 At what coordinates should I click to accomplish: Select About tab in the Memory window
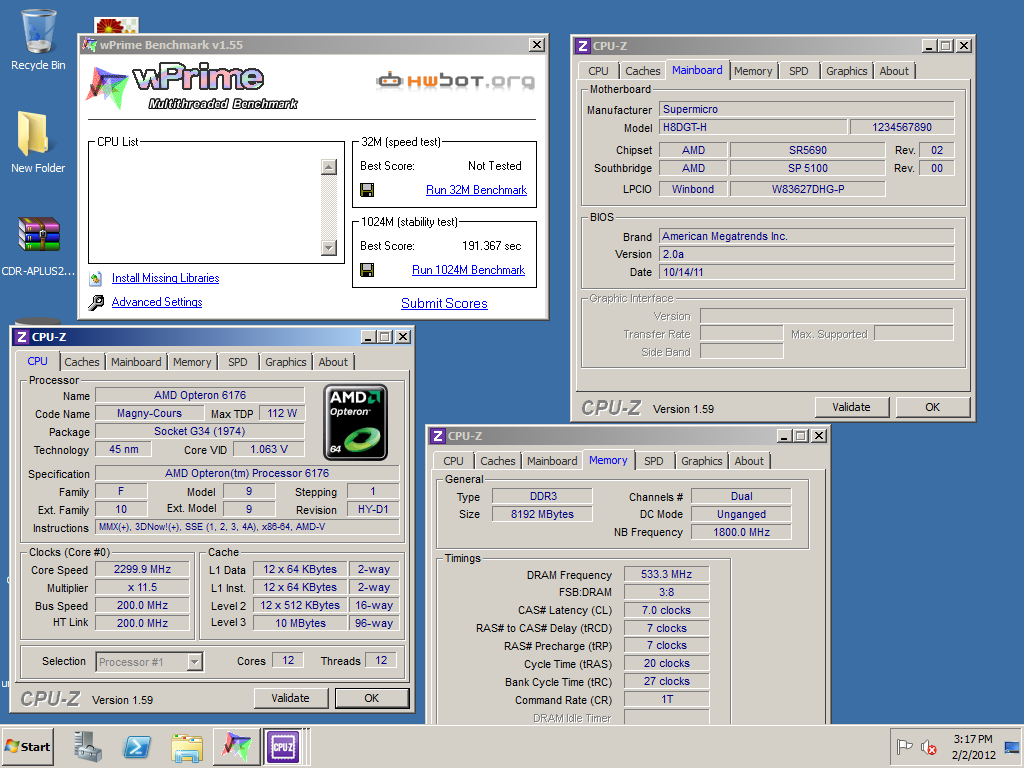[749, 461]
